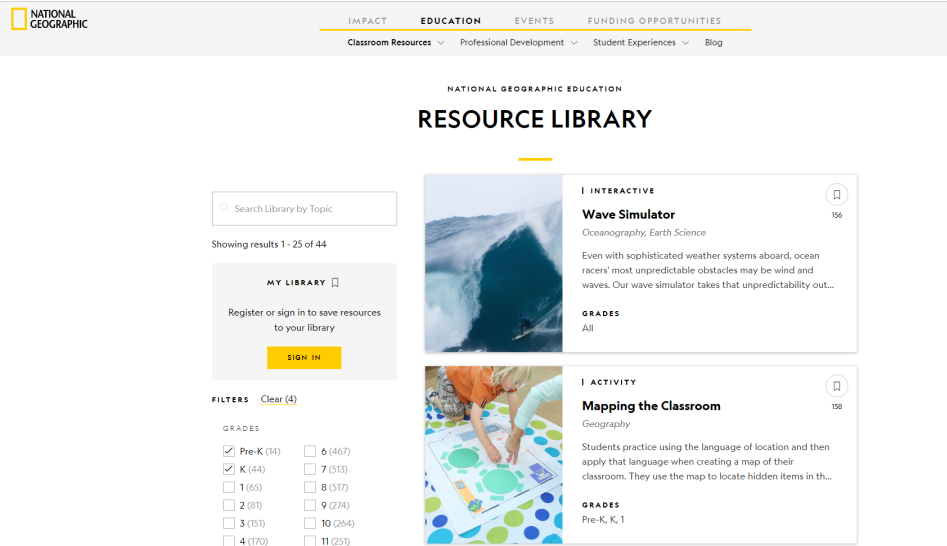Click the Geography subject text

coord(606,424)
